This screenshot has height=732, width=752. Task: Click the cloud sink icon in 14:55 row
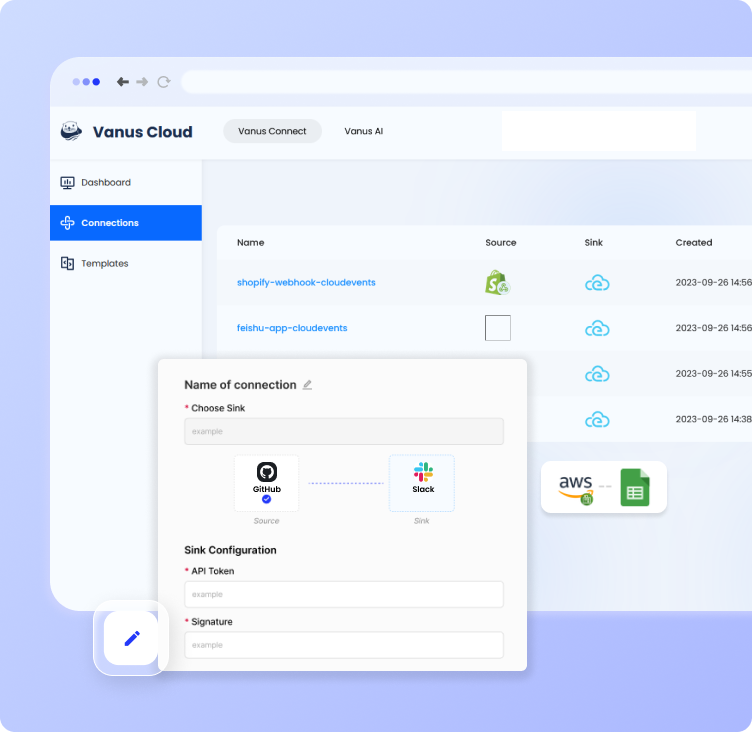pos(597,374)
